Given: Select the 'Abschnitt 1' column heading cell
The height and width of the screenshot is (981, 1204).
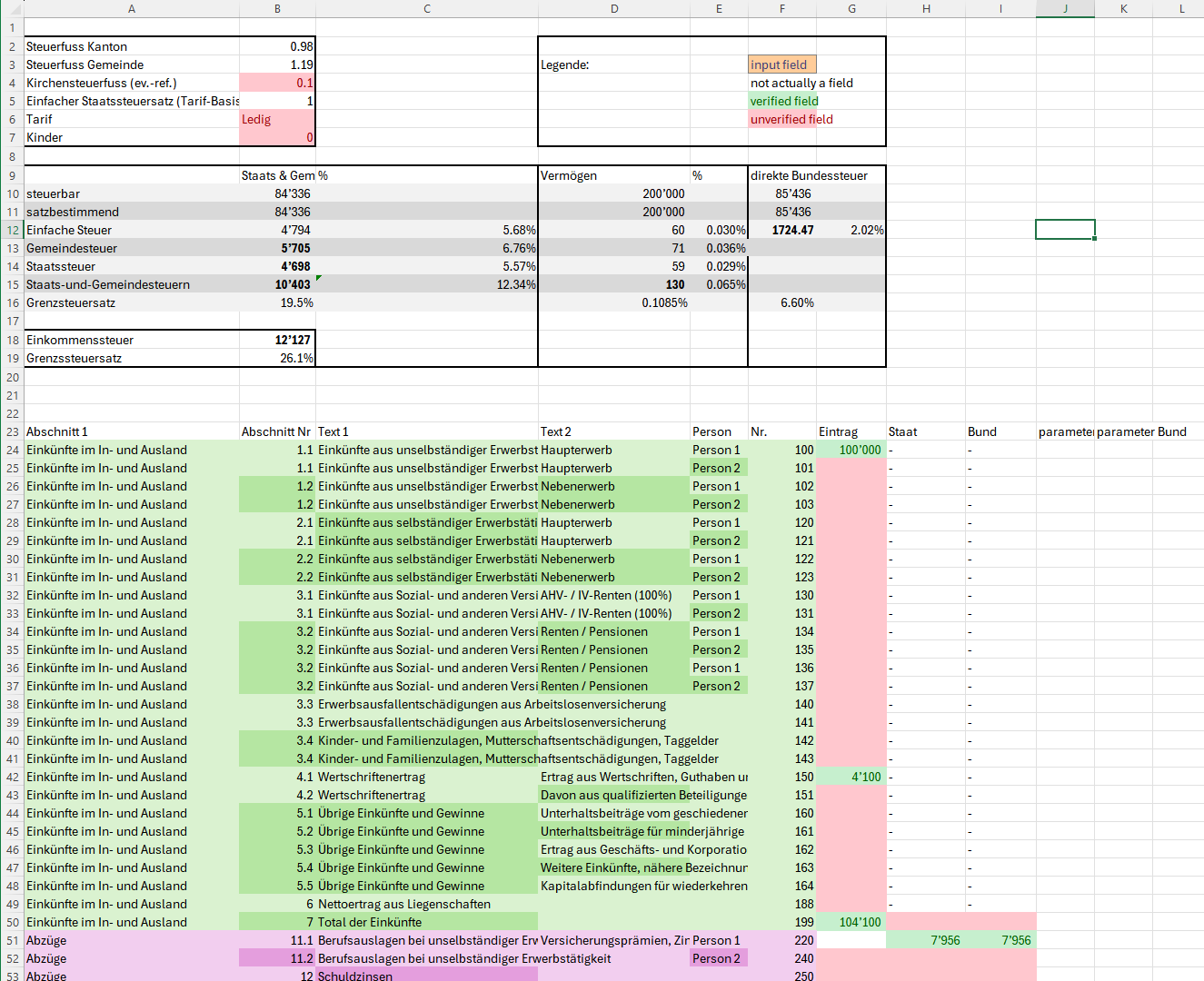Looking at the screenshot, I should pyautogui.click(x=132, y=431).
